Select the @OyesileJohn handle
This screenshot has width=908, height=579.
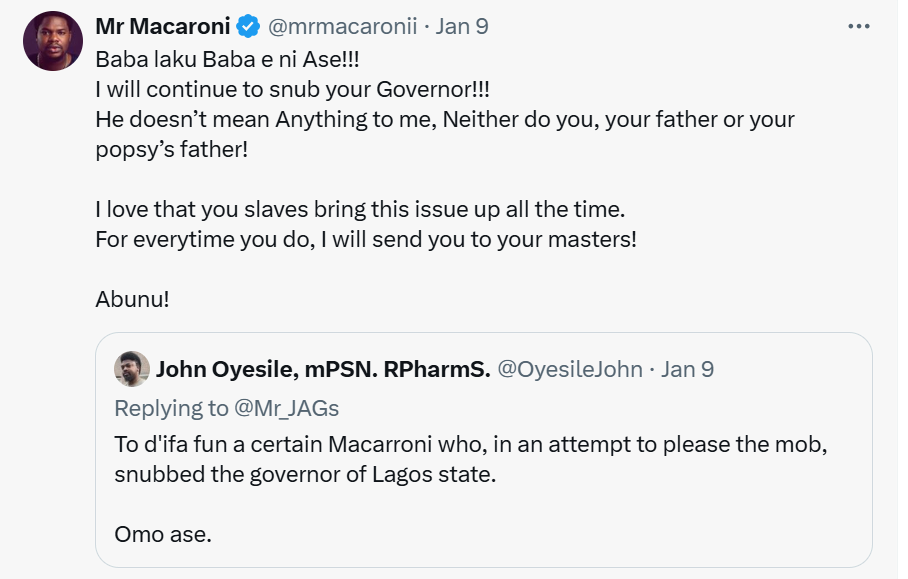[x=570, y=370]
